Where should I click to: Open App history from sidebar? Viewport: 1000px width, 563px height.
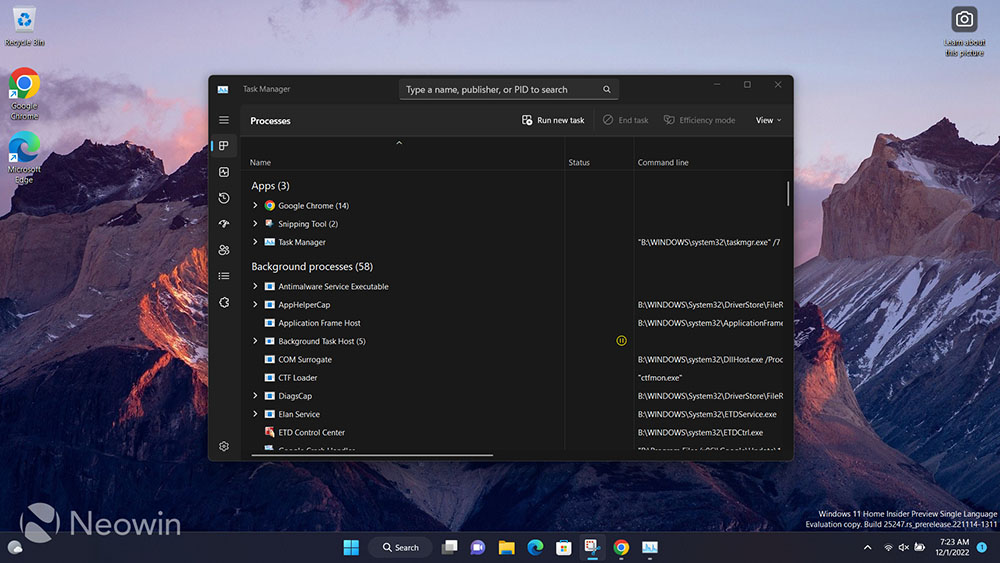point(224,198)
